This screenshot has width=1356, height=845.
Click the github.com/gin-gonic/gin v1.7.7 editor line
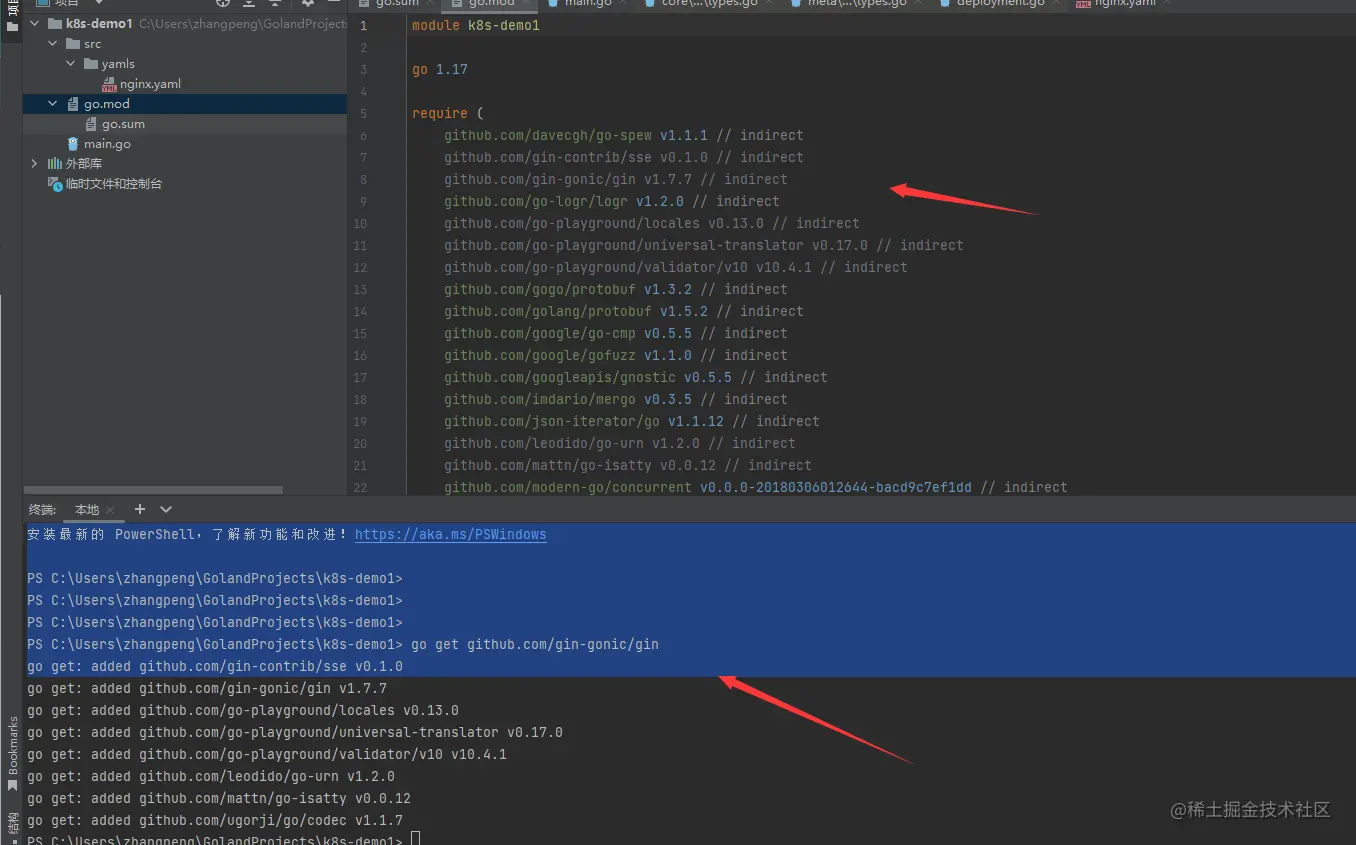coord(615,179)
